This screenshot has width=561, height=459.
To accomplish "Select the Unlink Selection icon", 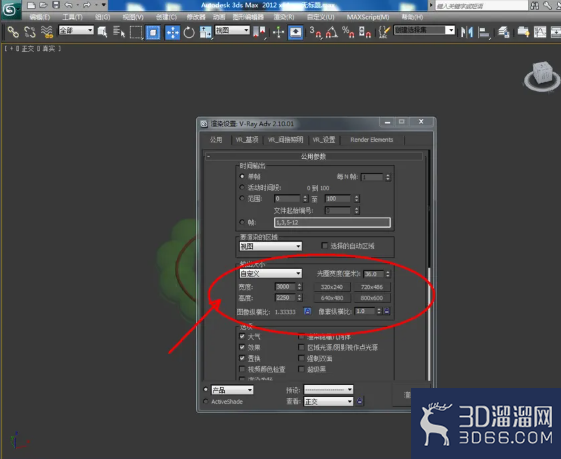I will pyautogui.click(x=30, y=33).
